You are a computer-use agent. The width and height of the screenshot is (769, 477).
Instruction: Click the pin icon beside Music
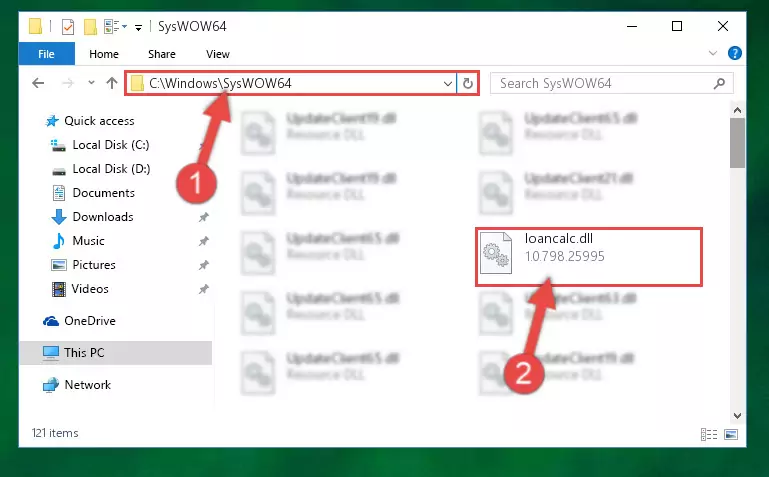(x=204, y=241)
